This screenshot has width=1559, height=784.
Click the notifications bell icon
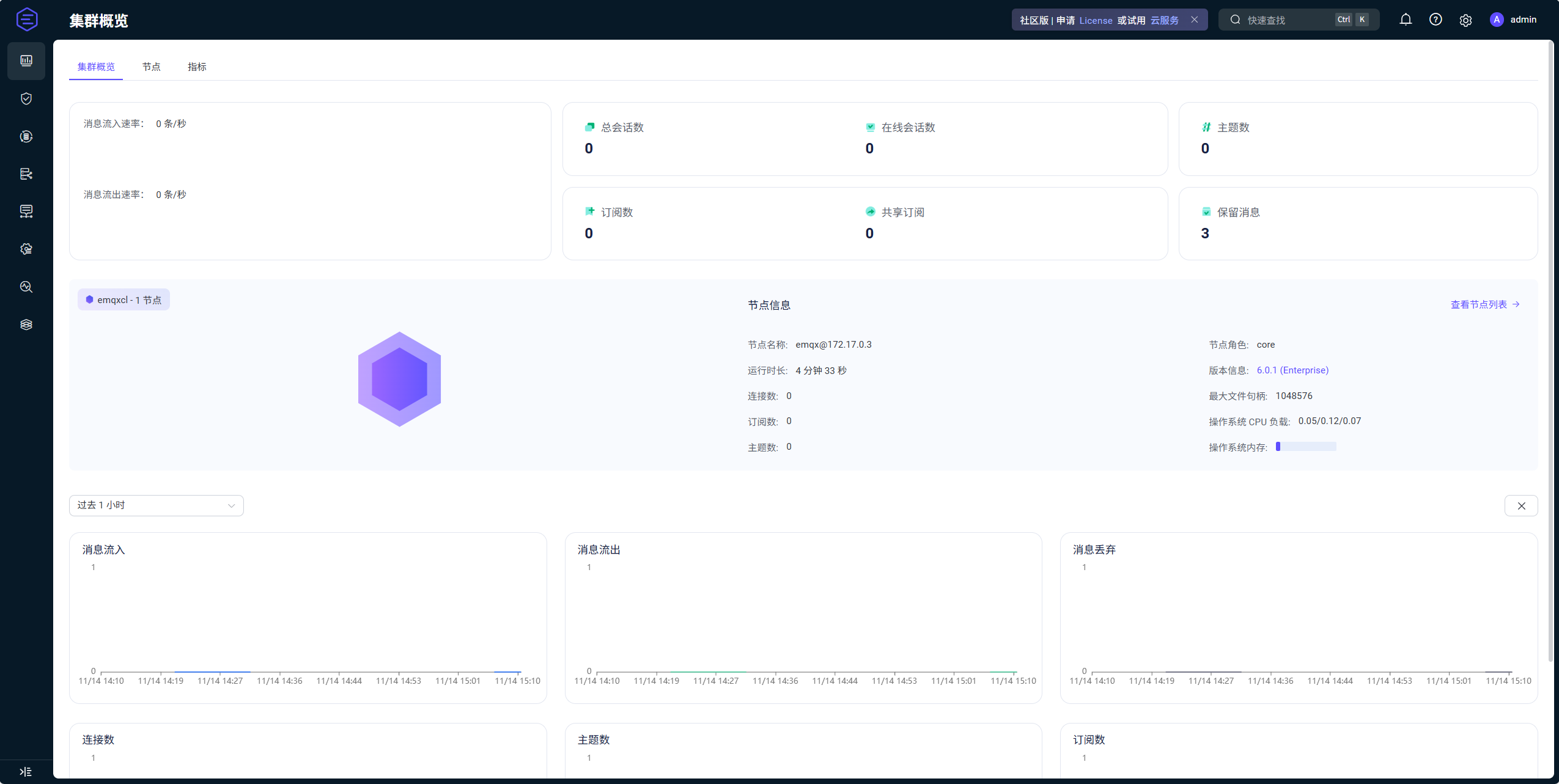point(1406,20)
